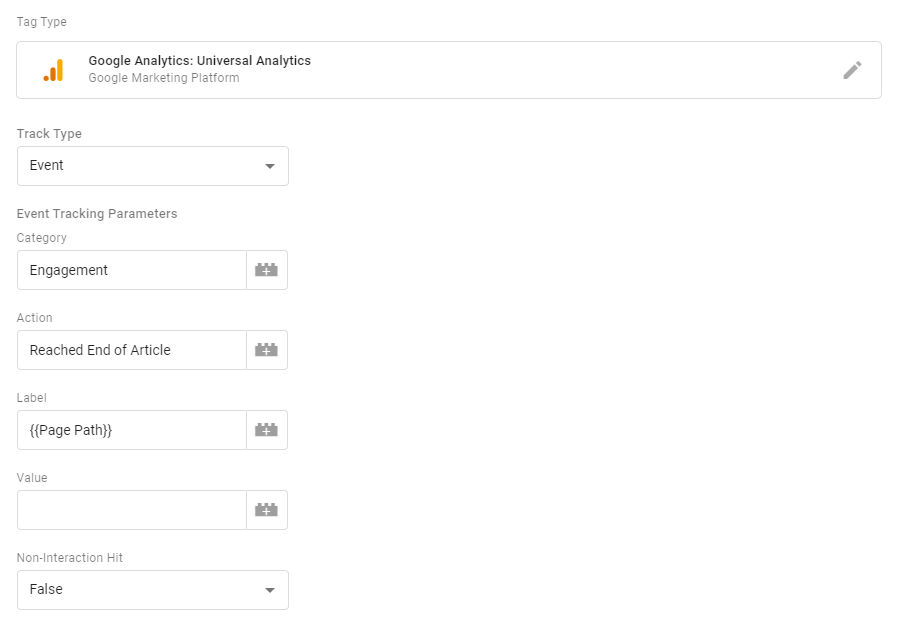
Task: Click the pencil edit icon for Tag Type
Action: tap(852, 70)
